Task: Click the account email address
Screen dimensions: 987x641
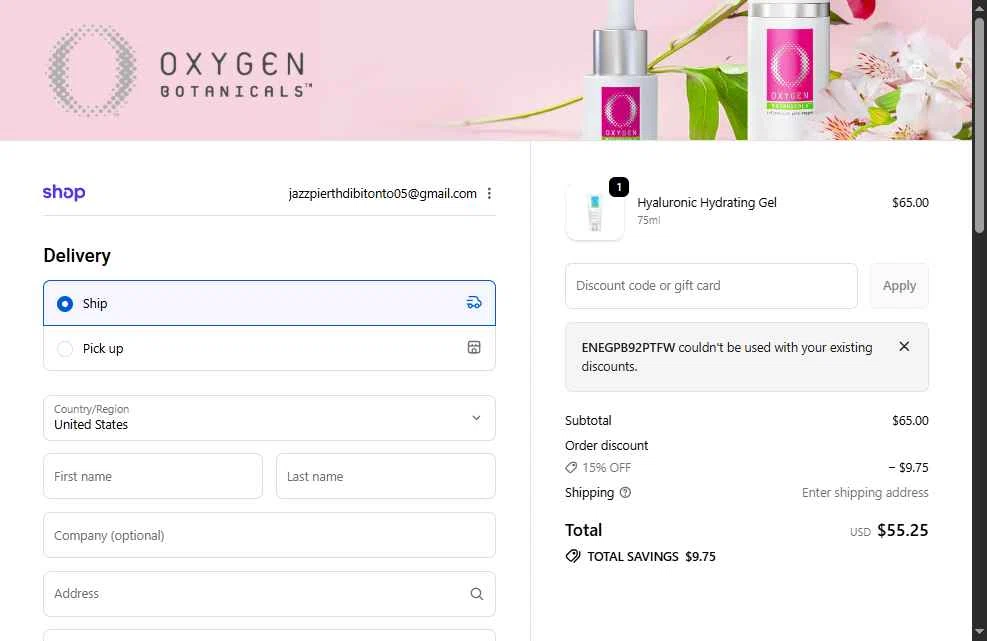Action: (x=383, y=193)
